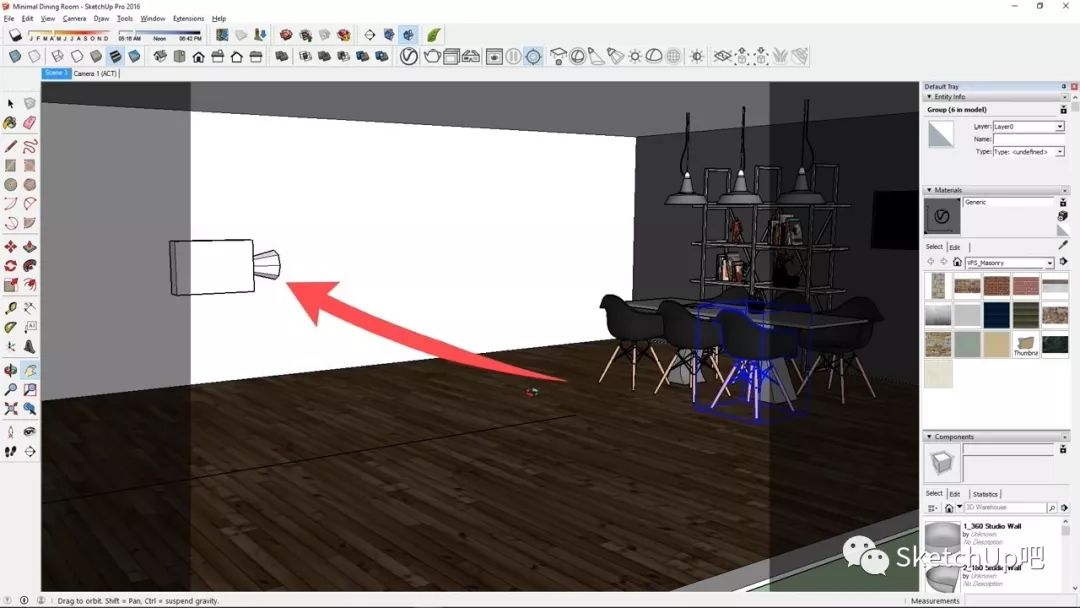
Task: Select the Eraser tool
Action: tap(29, 123)
